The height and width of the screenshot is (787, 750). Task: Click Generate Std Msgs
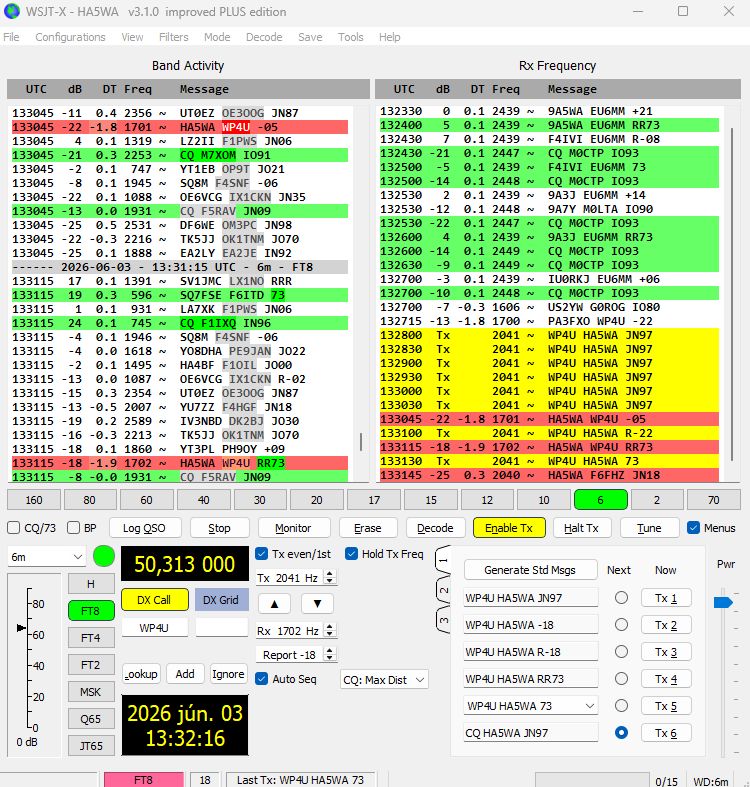click(x=530, y=570)
